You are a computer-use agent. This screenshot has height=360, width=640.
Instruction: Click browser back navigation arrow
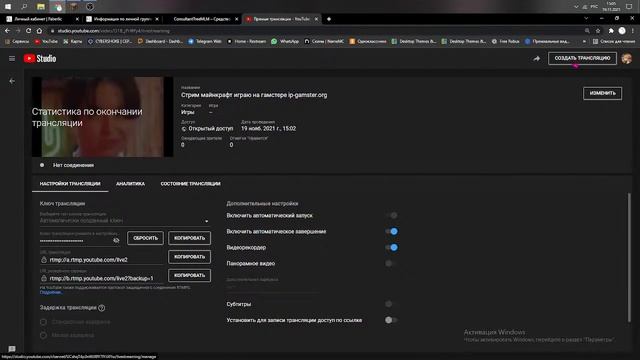click(7, 31)
